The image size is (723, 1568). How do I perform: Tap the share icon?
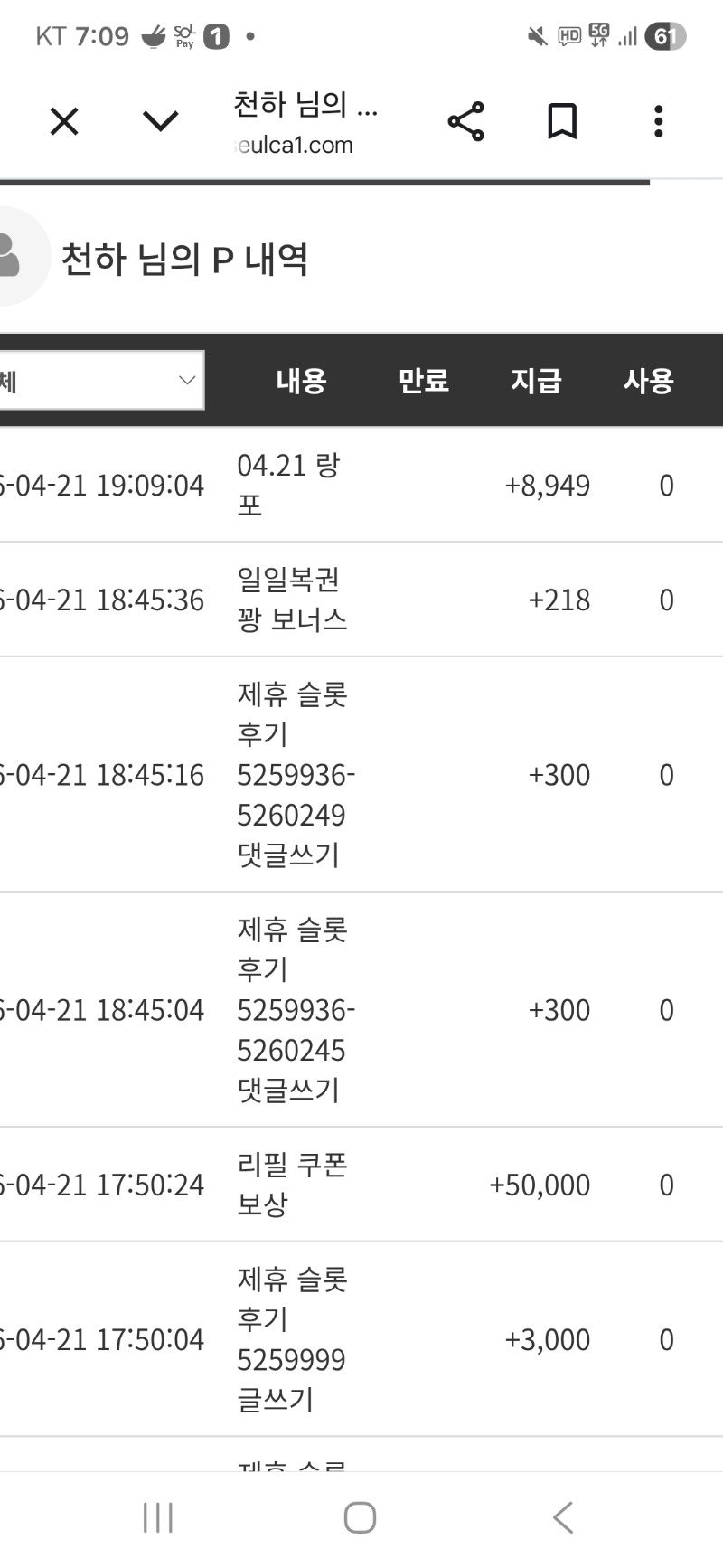click(x=465, y=121)
